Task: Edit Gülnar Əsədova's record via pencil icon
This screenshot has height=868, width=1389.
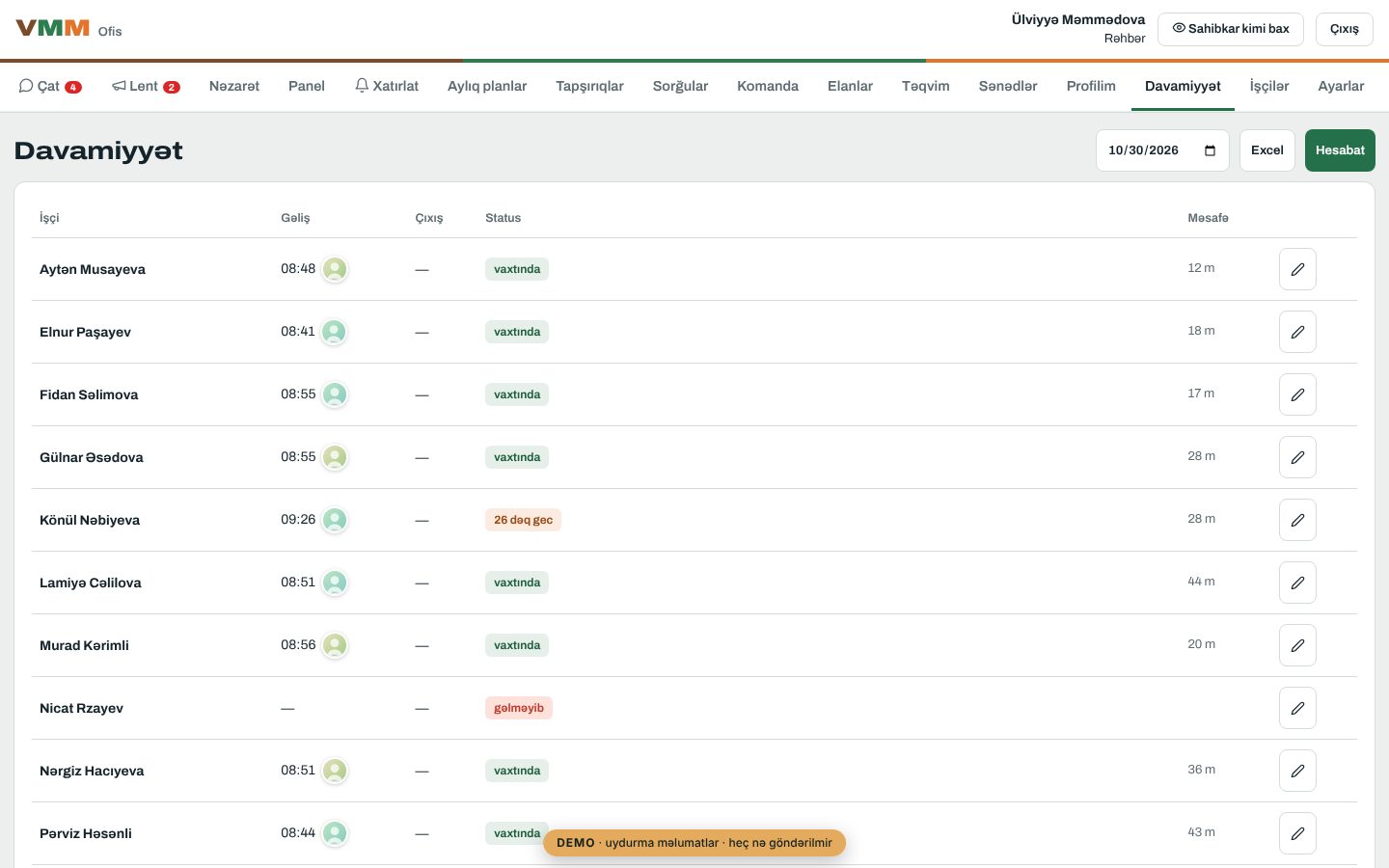Action: [1297, 457]
